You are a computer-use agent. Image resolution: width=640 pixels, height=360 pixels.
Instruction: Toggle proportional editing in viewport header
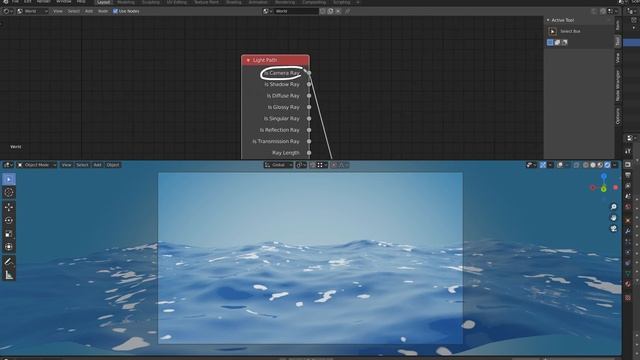[x=334, y=165]
